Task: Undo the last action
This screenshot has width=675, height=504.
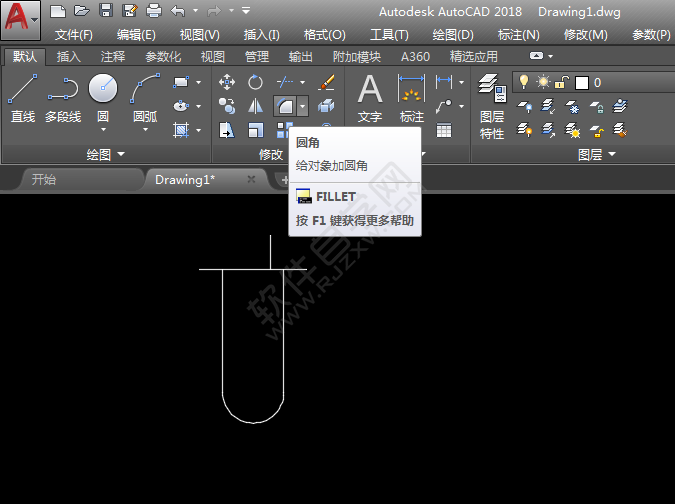Action: [177, 11]
